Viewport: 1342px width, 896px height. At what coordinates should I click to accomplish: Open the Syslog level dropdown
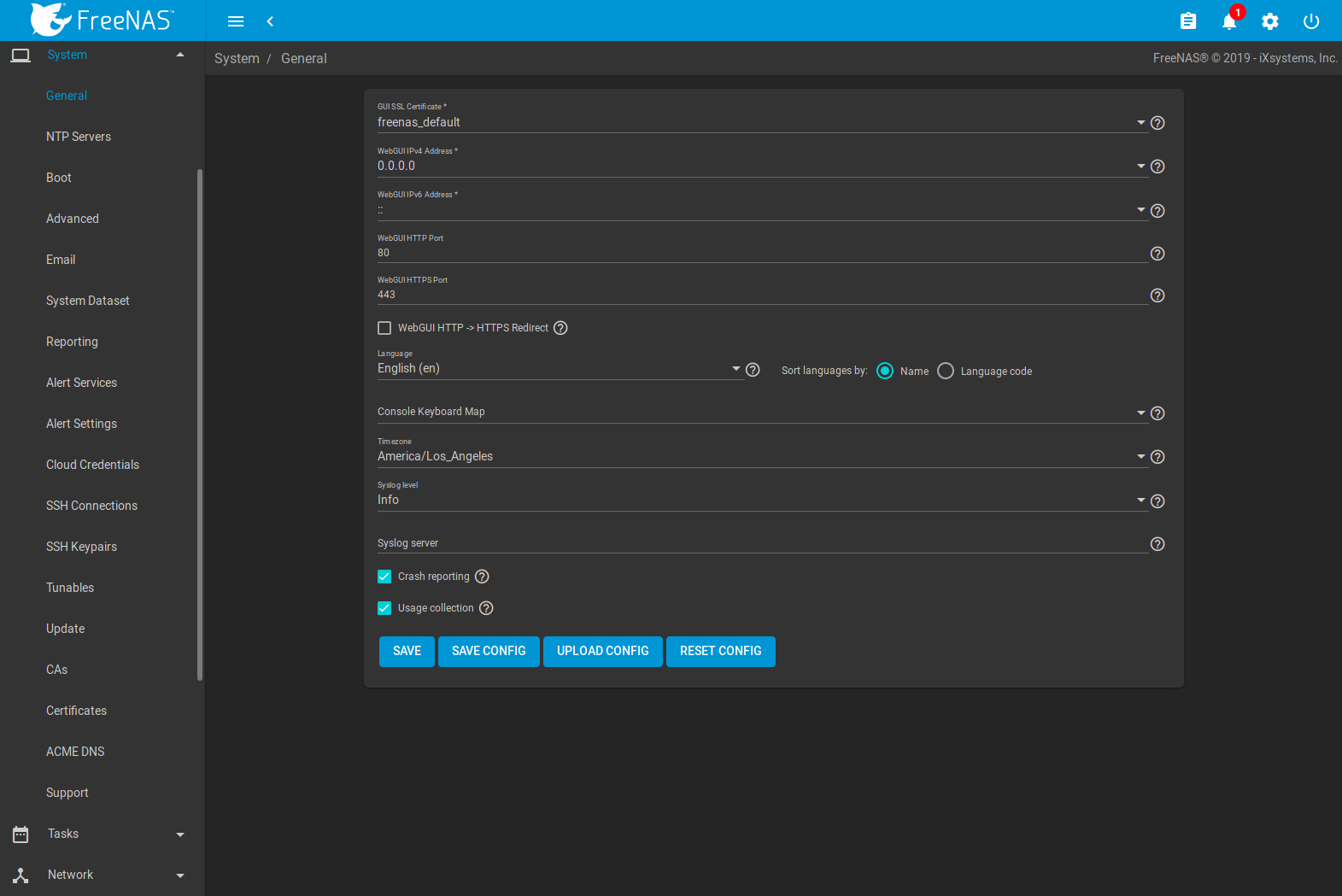(763, 501)
